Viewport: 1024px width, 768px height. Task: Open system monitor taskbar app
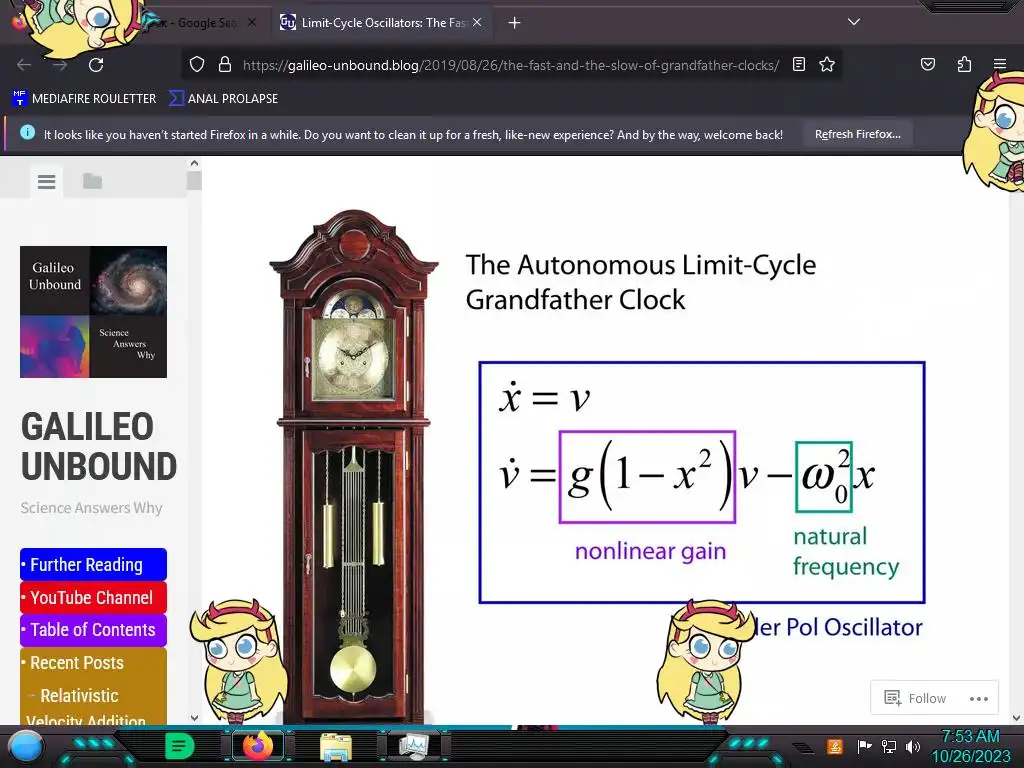[413, 746]
